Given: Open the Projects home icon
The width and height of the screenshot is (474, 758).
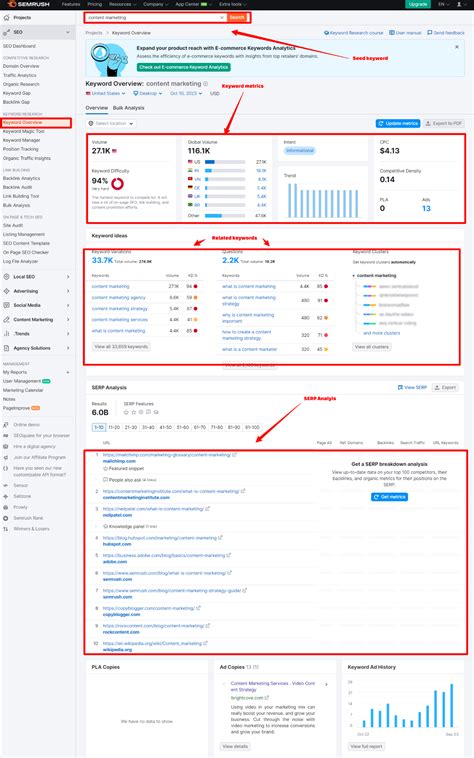Looking at the screenshot, I should 6,17.
